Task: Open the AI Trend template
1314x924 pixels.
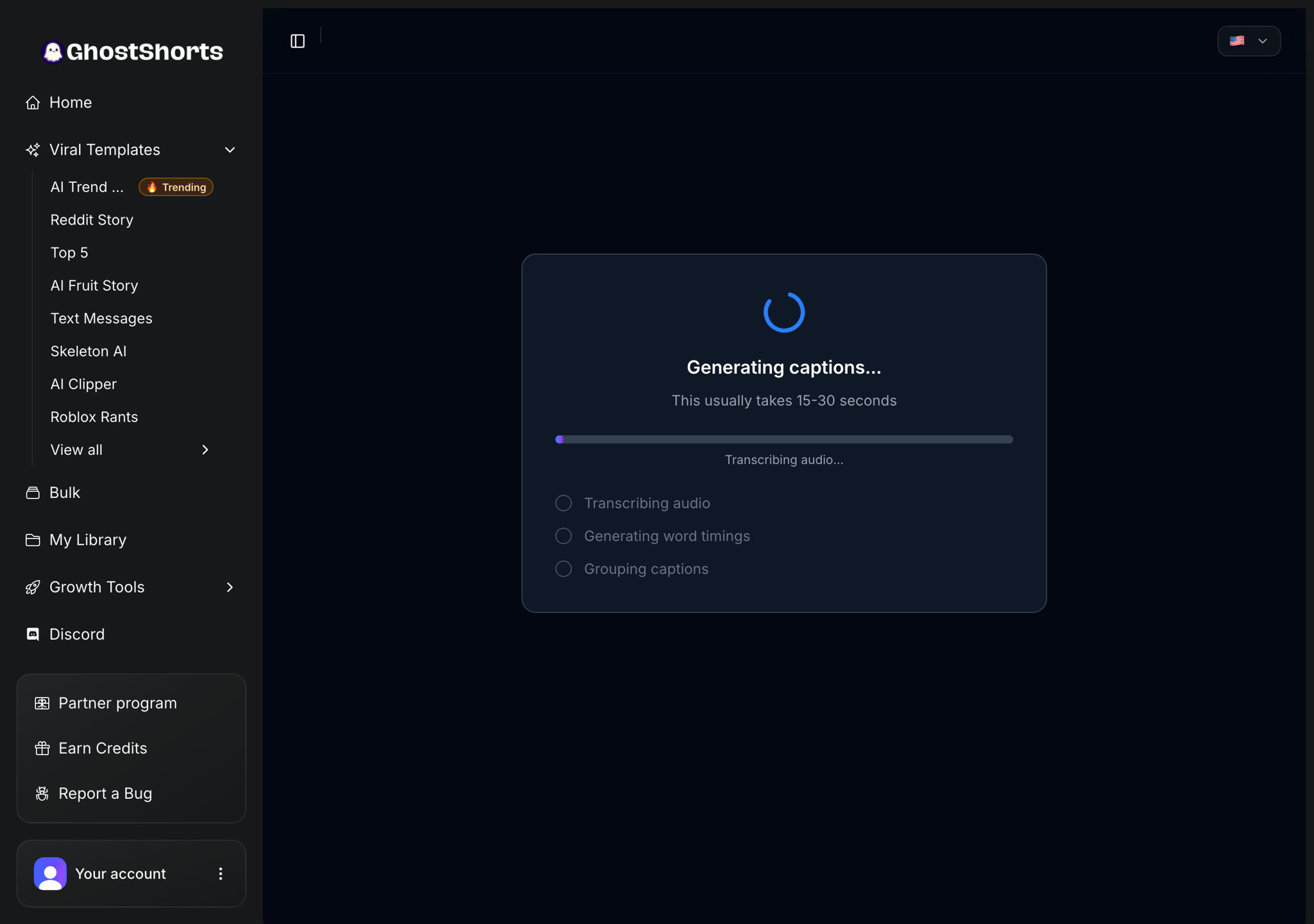Action: tap(87, 187)
